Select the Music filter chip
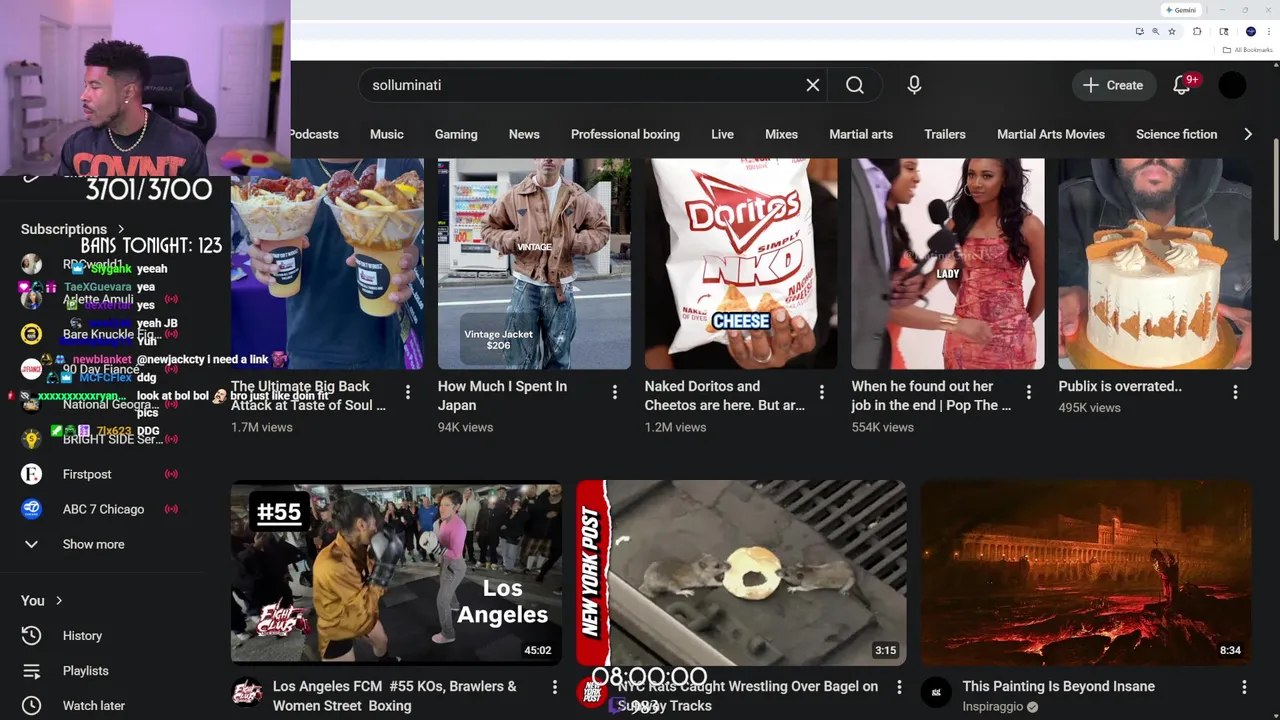The image size is (1280, 720). [387, 134]
